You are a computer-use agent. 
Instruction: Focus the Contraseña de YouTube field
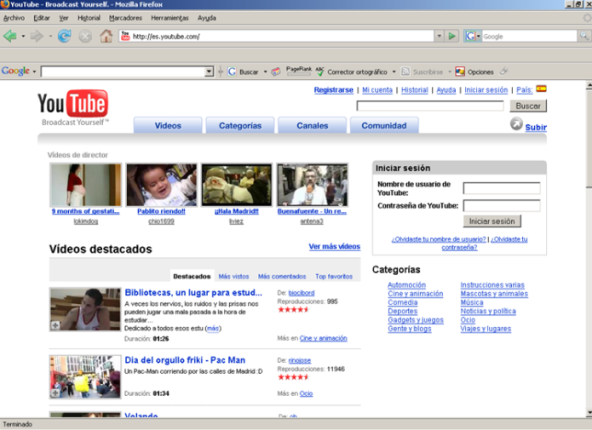pos(502,206)
